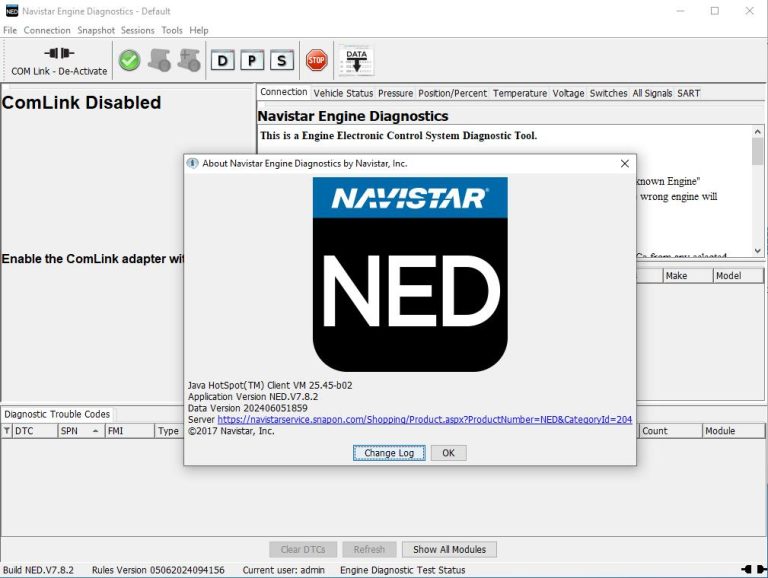Switch to the Switches tab

[608, 93]
